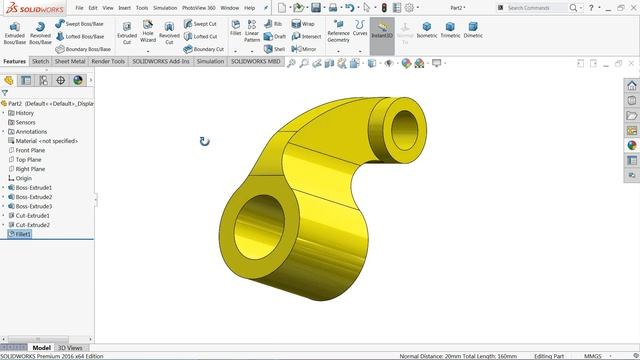Viewport: 640px width, 360px height.
Task: Open the Linear Pattern tool
Action: [x=252, y=31]
